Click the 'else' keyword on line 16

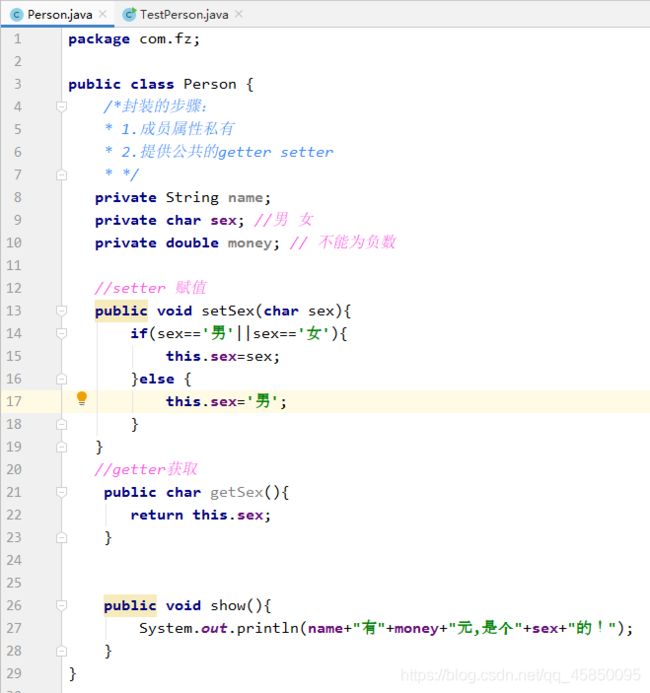pyautogui.click(x=156, y=379)
